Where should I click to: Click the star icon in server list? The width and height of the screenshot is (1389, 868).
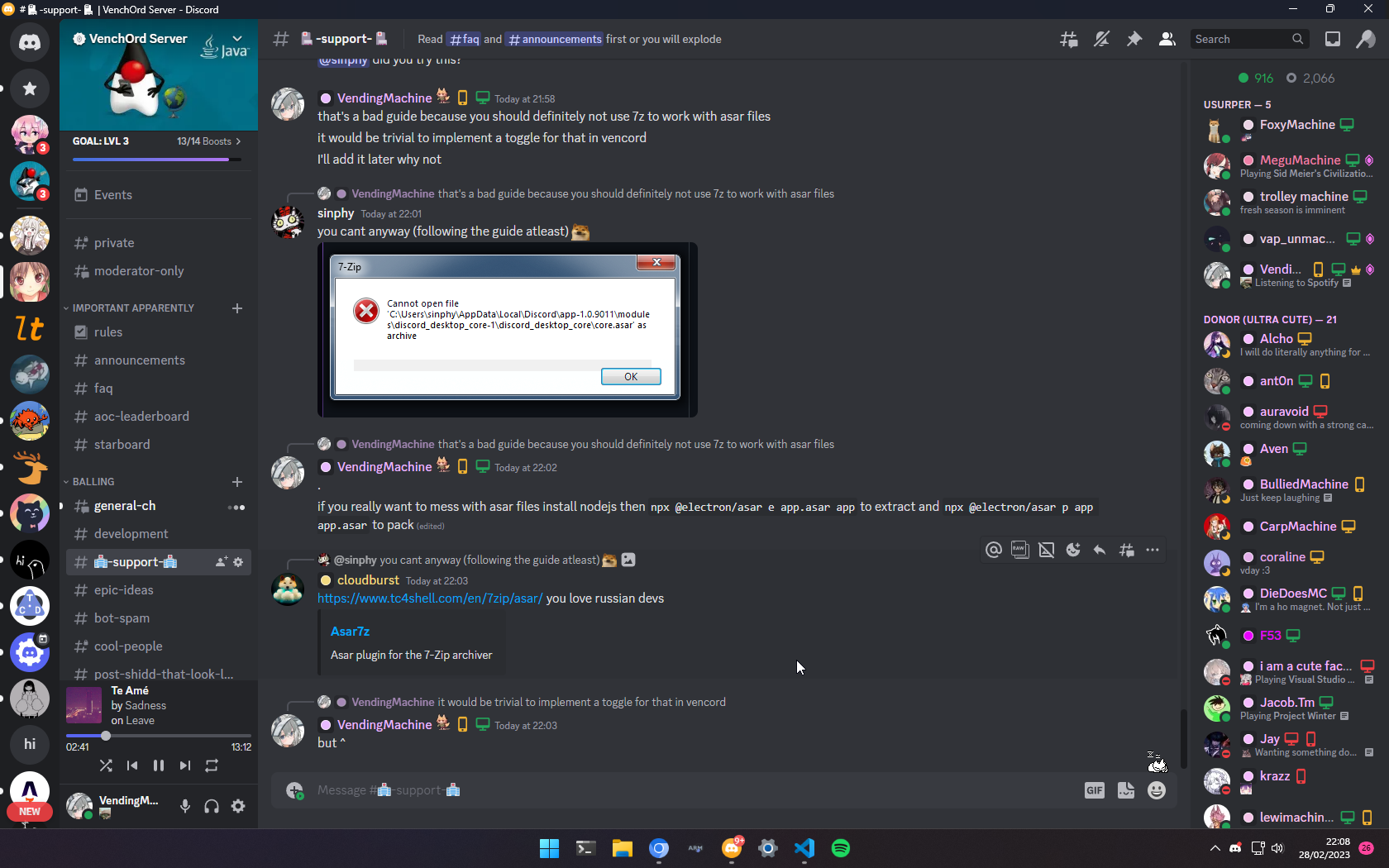30,88
